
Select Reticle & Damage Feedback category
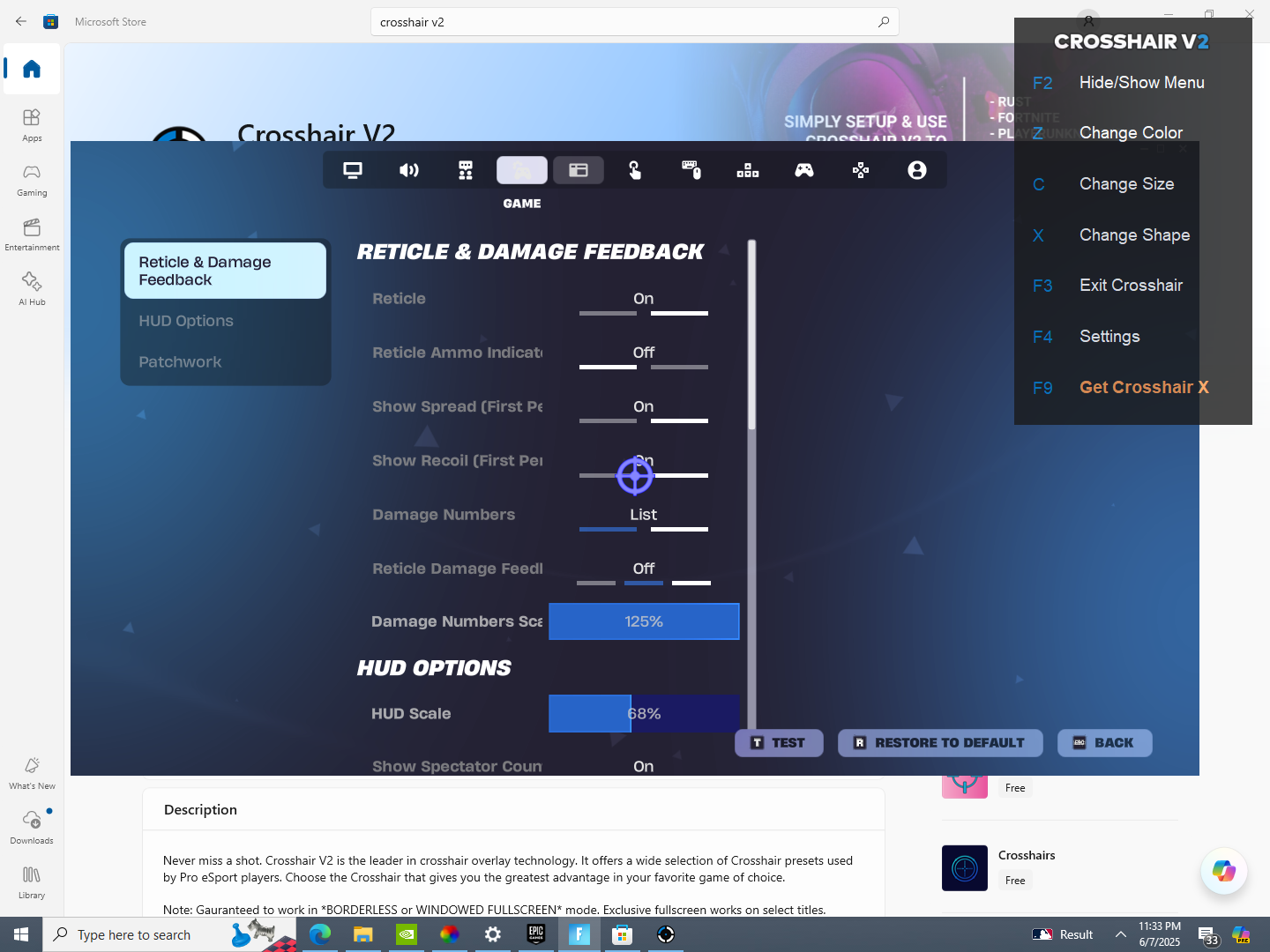[226, 271]
